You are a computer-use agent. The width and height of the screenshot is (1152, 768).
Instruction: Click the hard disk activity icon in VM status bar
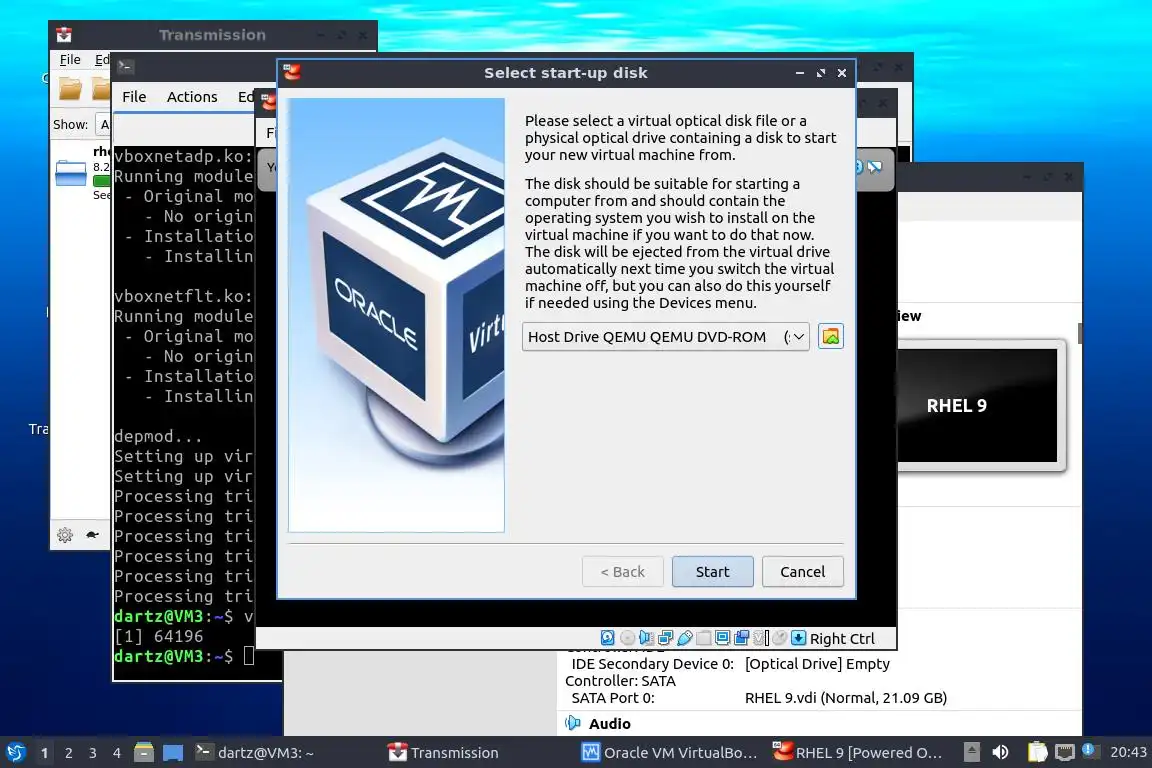(x=608, y=638)
